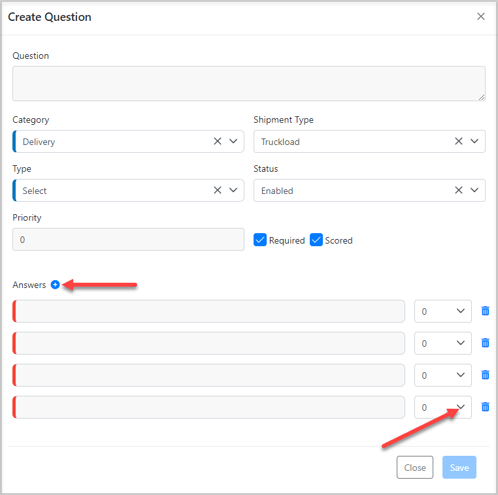Image resolution: width=498 pixels, height=495 pixels.
Task: Delete the second answer row
Action: [x=485, y=343]
